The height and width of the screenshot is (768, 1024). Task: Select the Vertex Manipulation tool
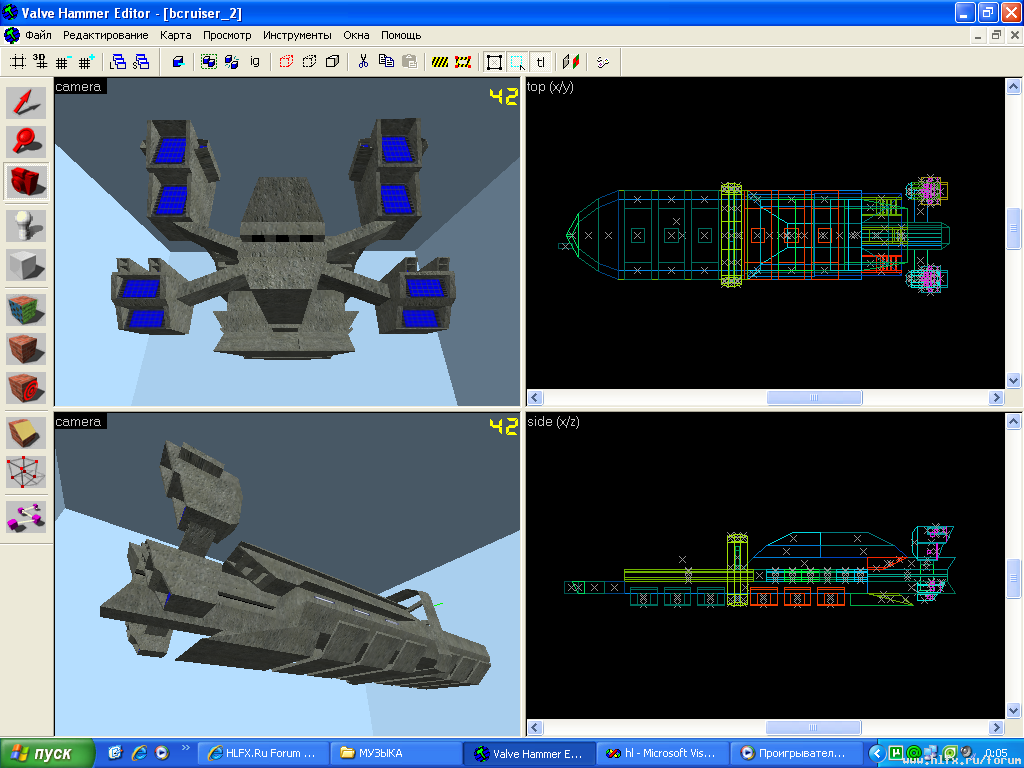pos(26,471)
